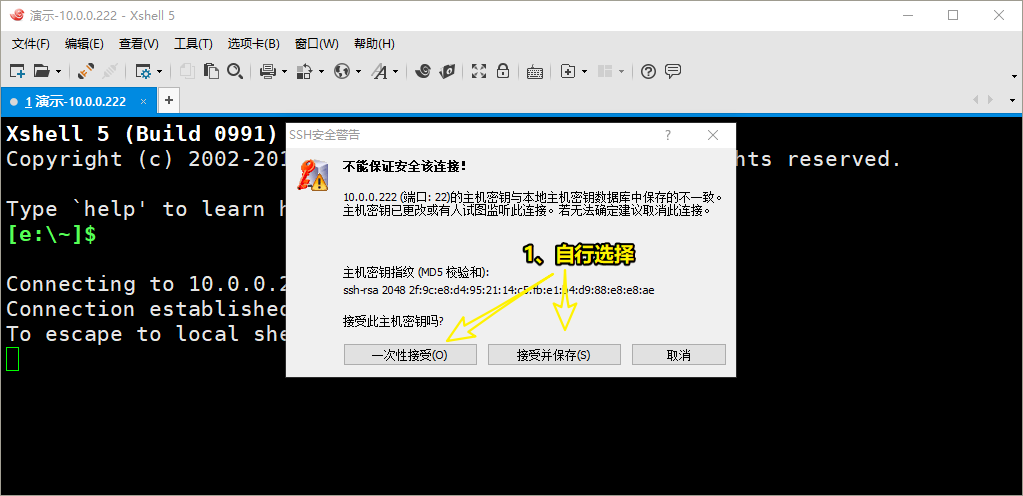Screen dimensions: 1023x496
Task: Open the 帮助(H) menu
Action: pos(374,44)
